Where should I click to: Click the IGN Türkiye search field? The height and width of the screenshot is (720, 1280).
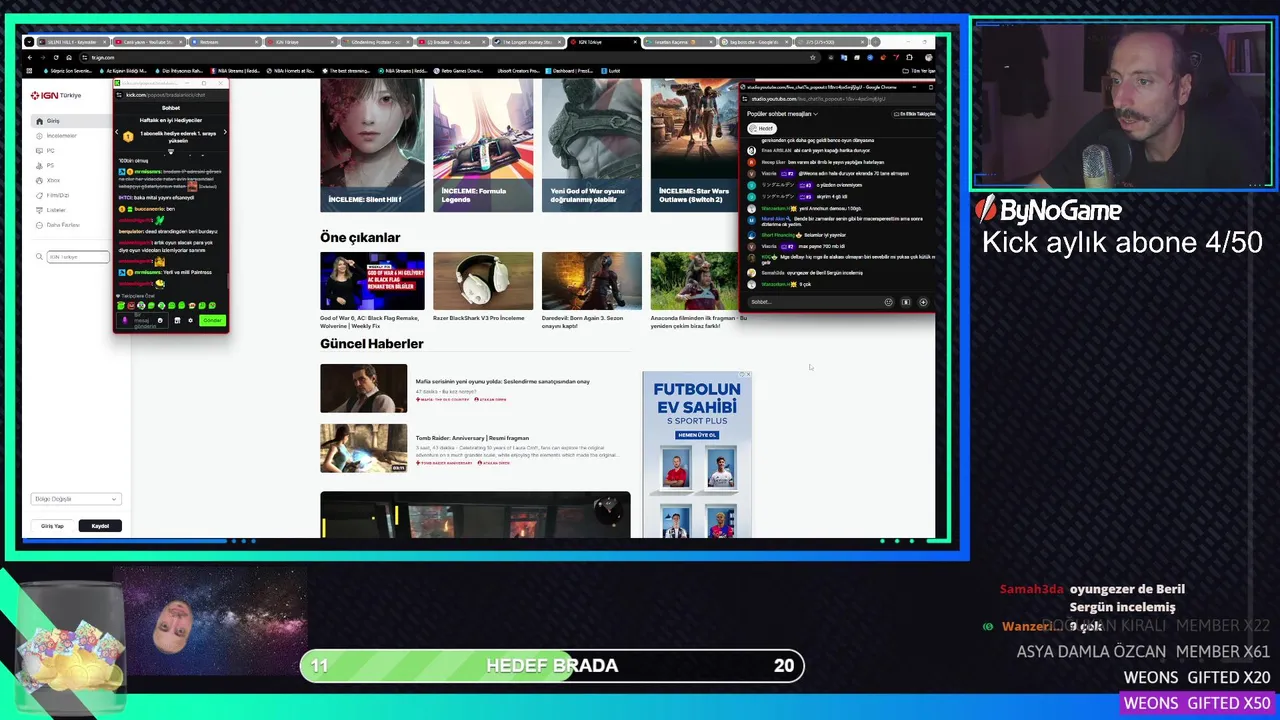click(78, 257)
